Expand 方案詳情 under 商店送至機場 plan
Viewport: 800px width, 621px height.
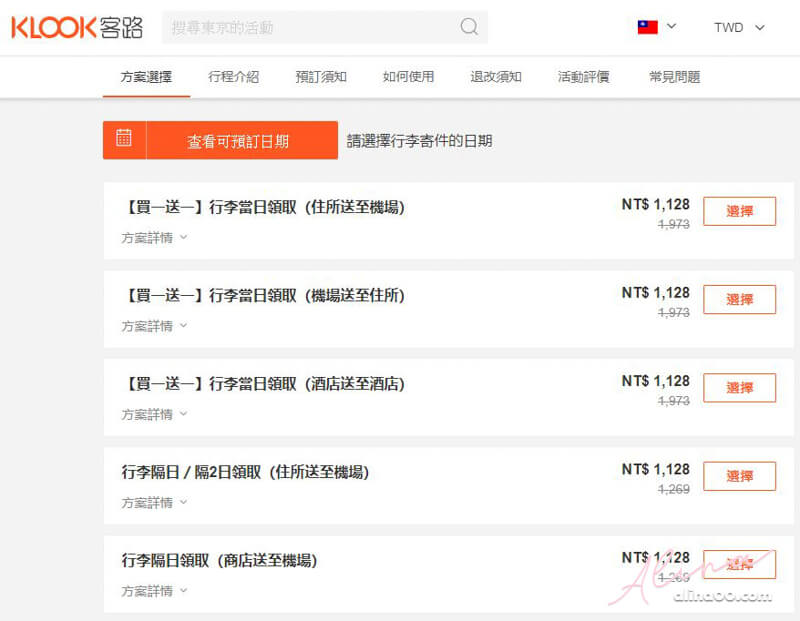[x=154, y=591]
